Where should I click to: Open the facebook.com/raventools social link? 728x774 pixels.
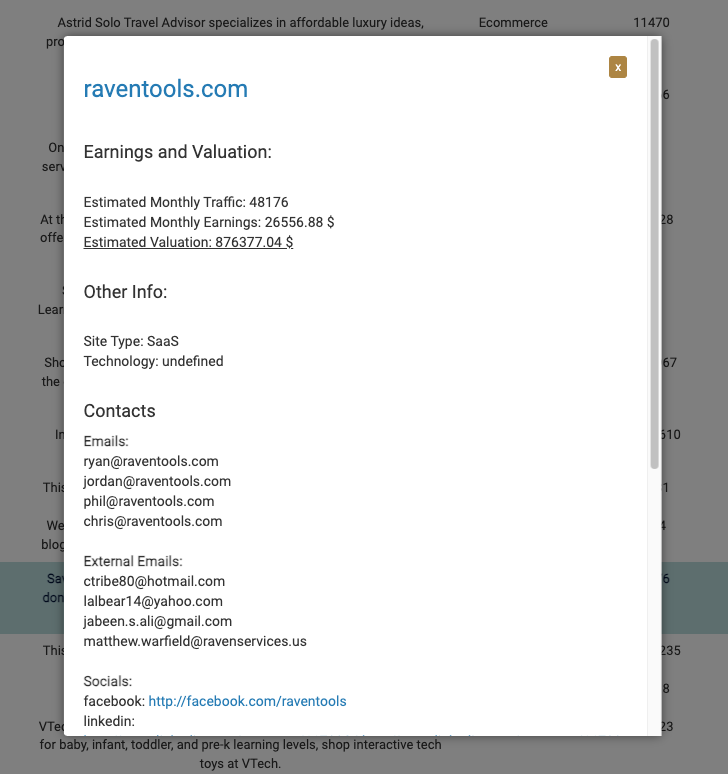247,701
